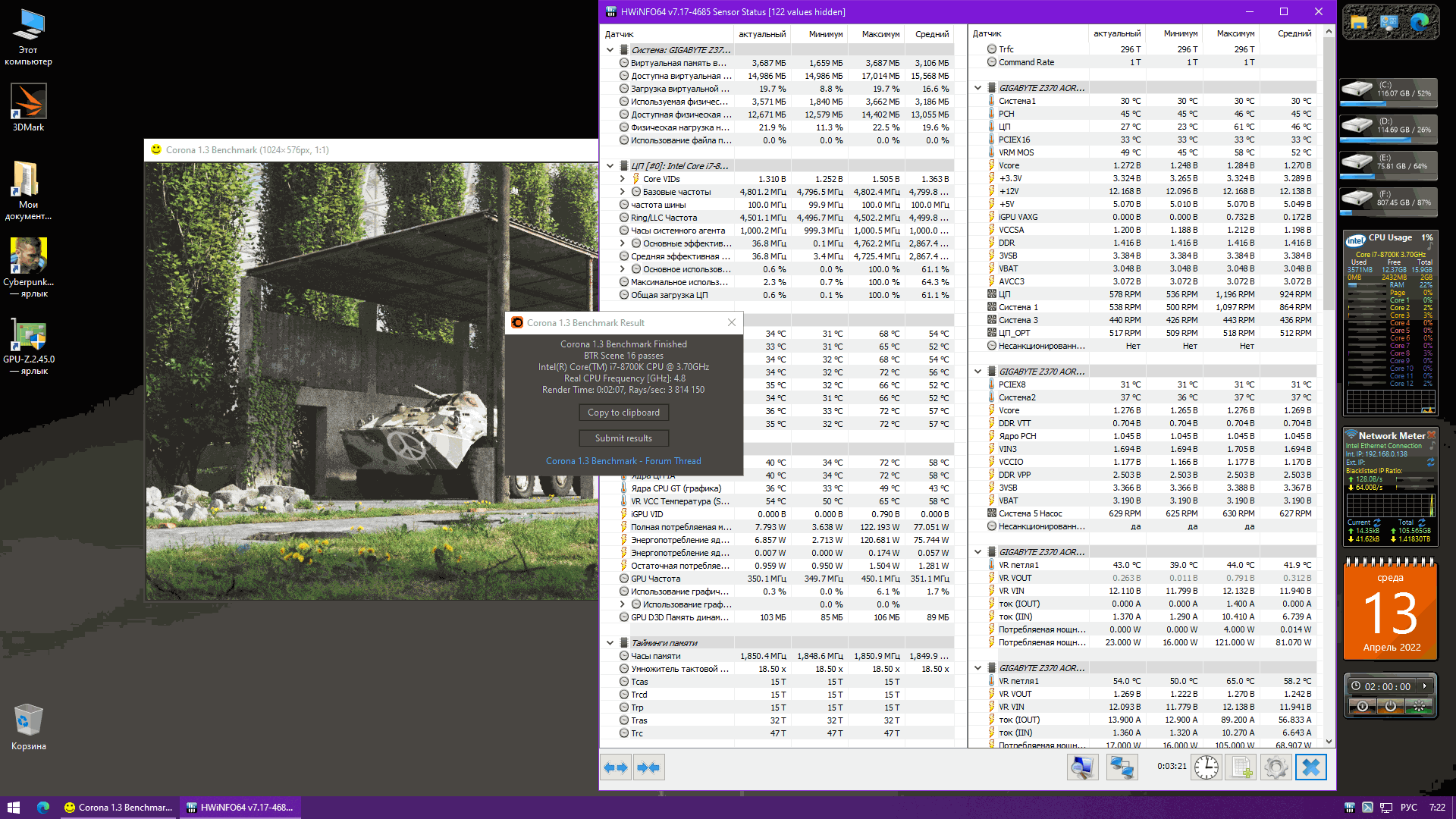This screenshot has height=819, width=1456.
Task: Open Corona 1.3 Benchmark Forum Thread link
Action: 623,461
